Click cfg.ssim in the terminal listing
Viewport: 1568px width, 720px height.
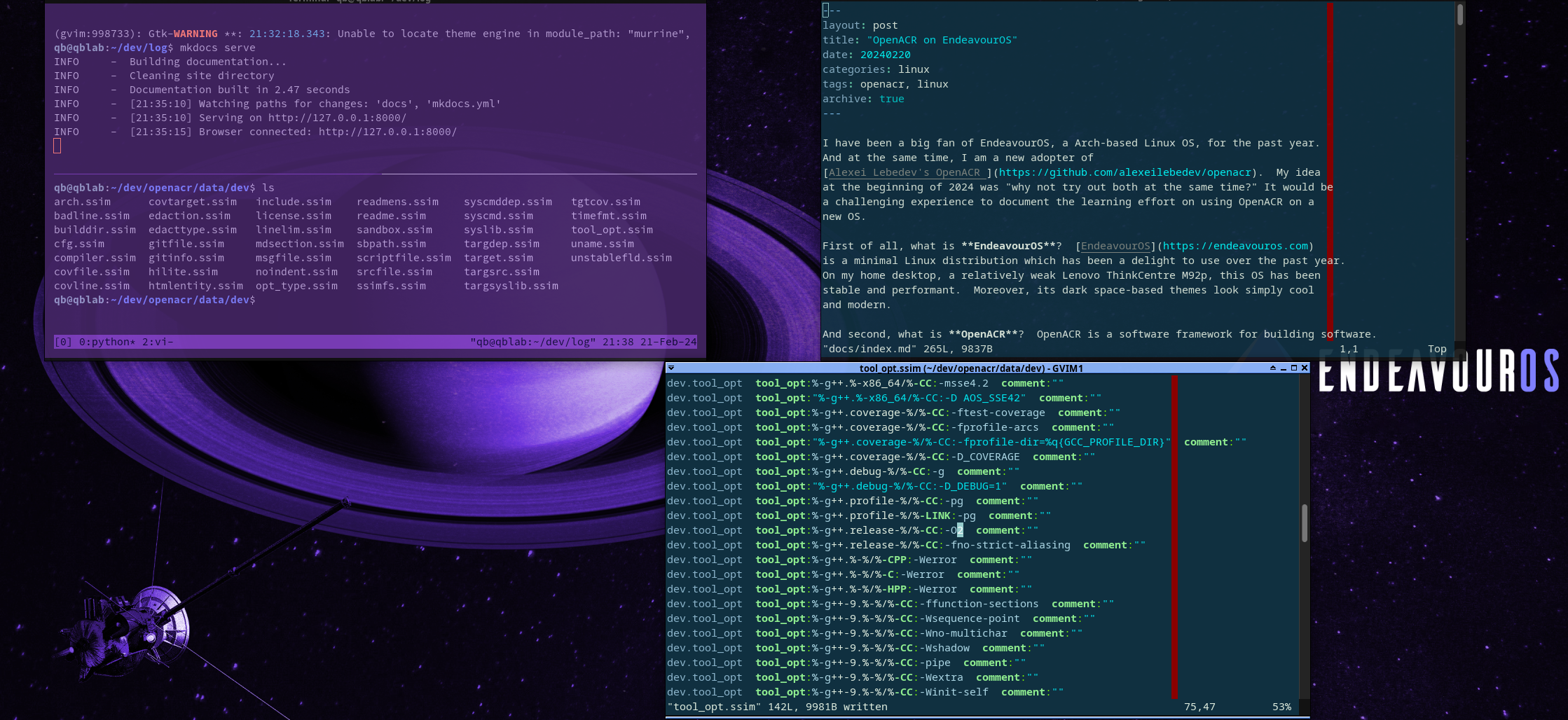pos(79,244)
